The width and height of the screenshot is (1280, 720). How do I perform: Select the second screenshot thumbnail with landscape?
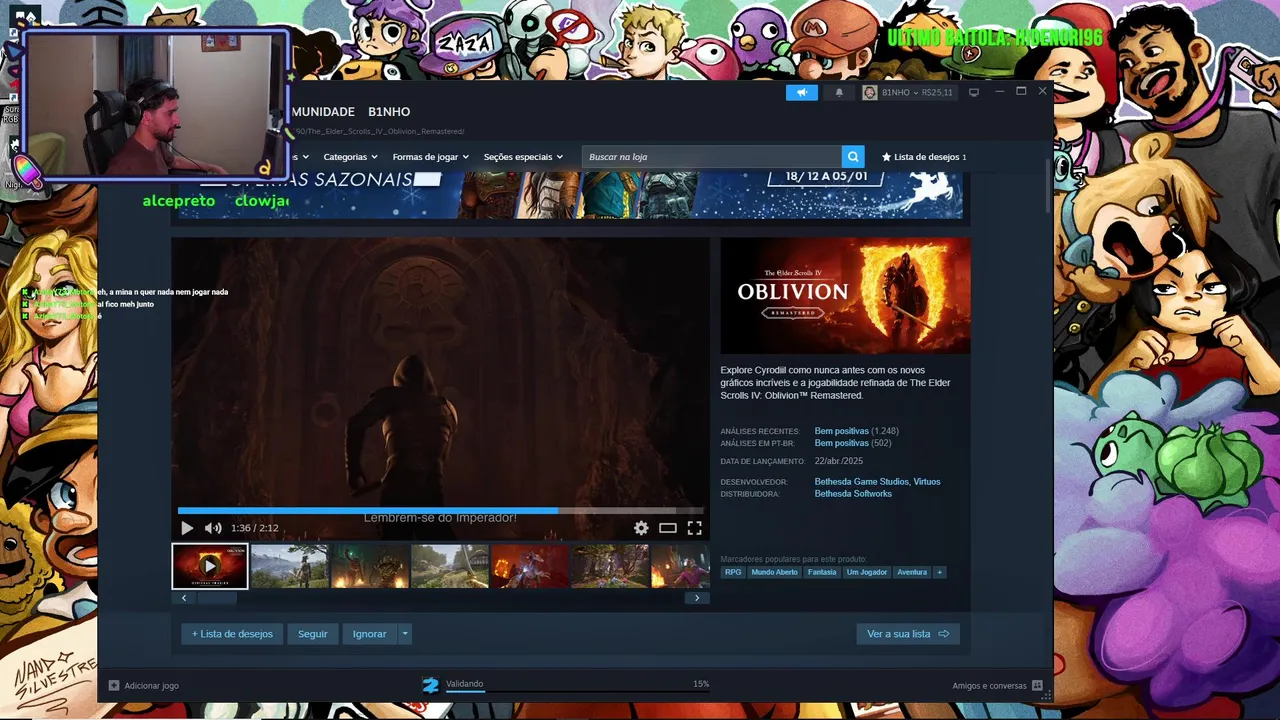pos(289,566)
